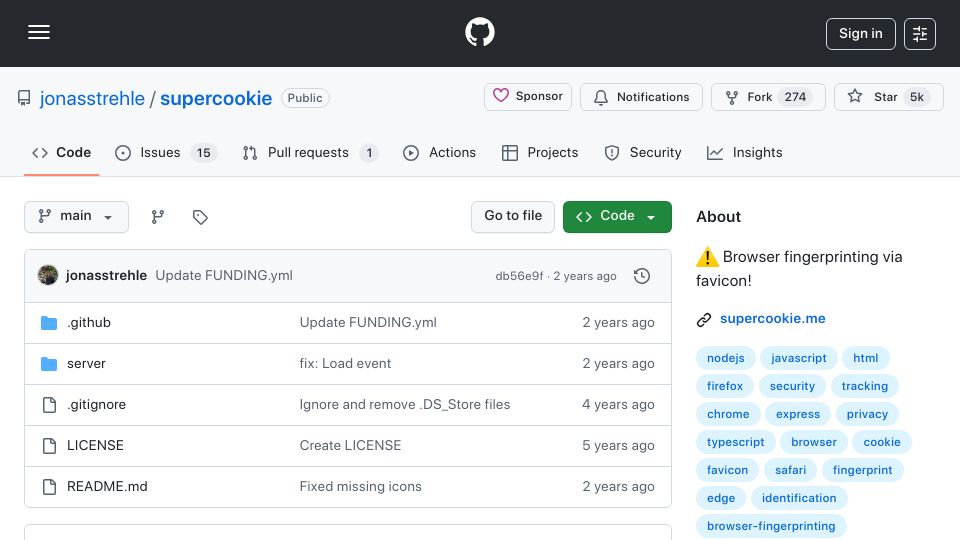Viewport: 960px width, 540px height.
Task: Star the supercookie repository
Action: point(888,97)
